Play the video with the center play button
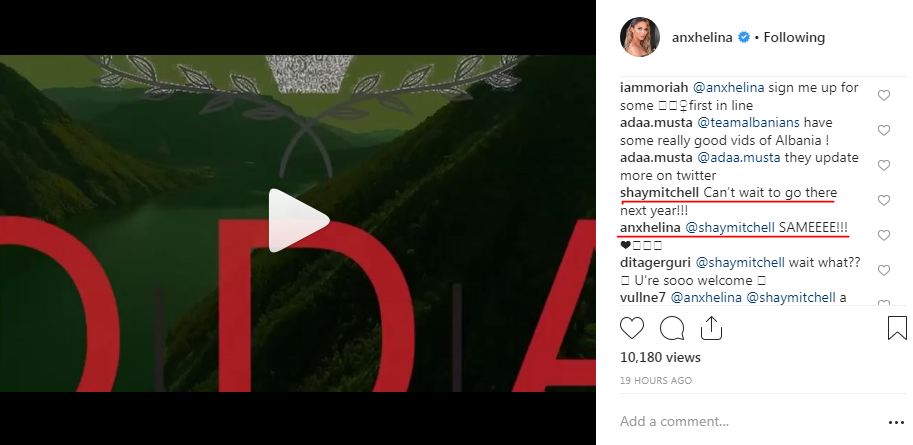Screen dimensions: 913x445 point(298,220)
